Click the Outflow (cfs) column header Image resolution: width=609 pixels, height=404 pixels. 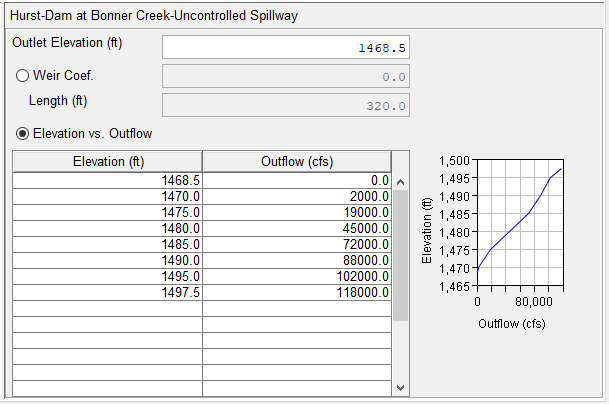point(296,162)
